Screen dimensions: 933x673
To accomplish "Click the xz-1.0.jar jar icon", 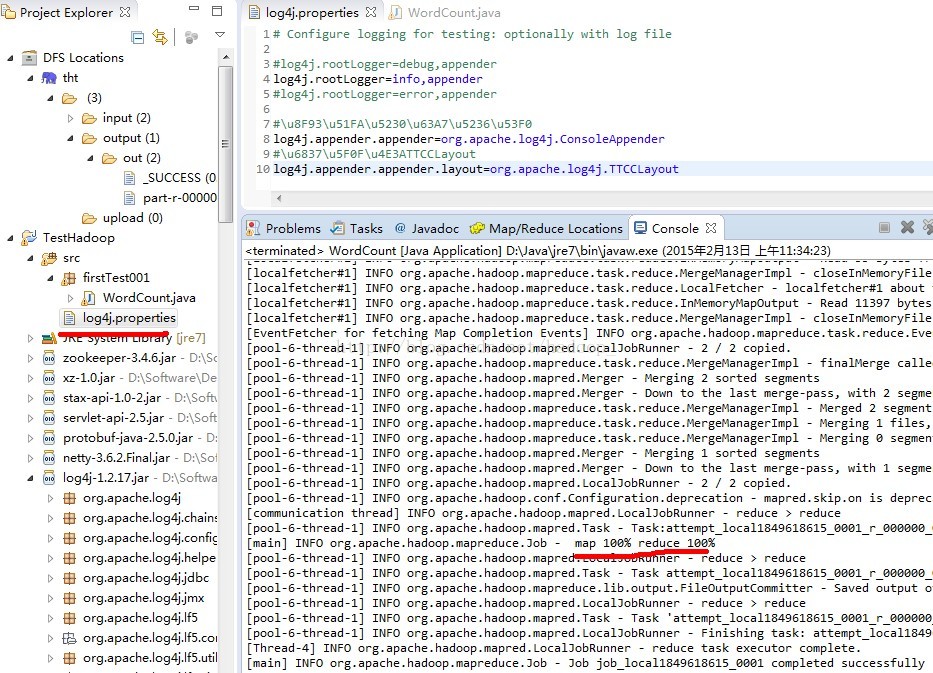I will [49, 378].
